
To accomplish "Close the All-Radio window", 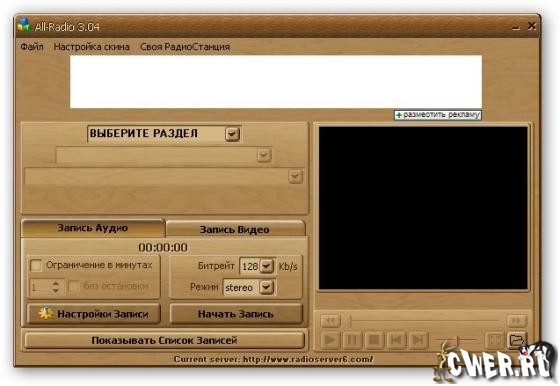I will tap(532, 26).
